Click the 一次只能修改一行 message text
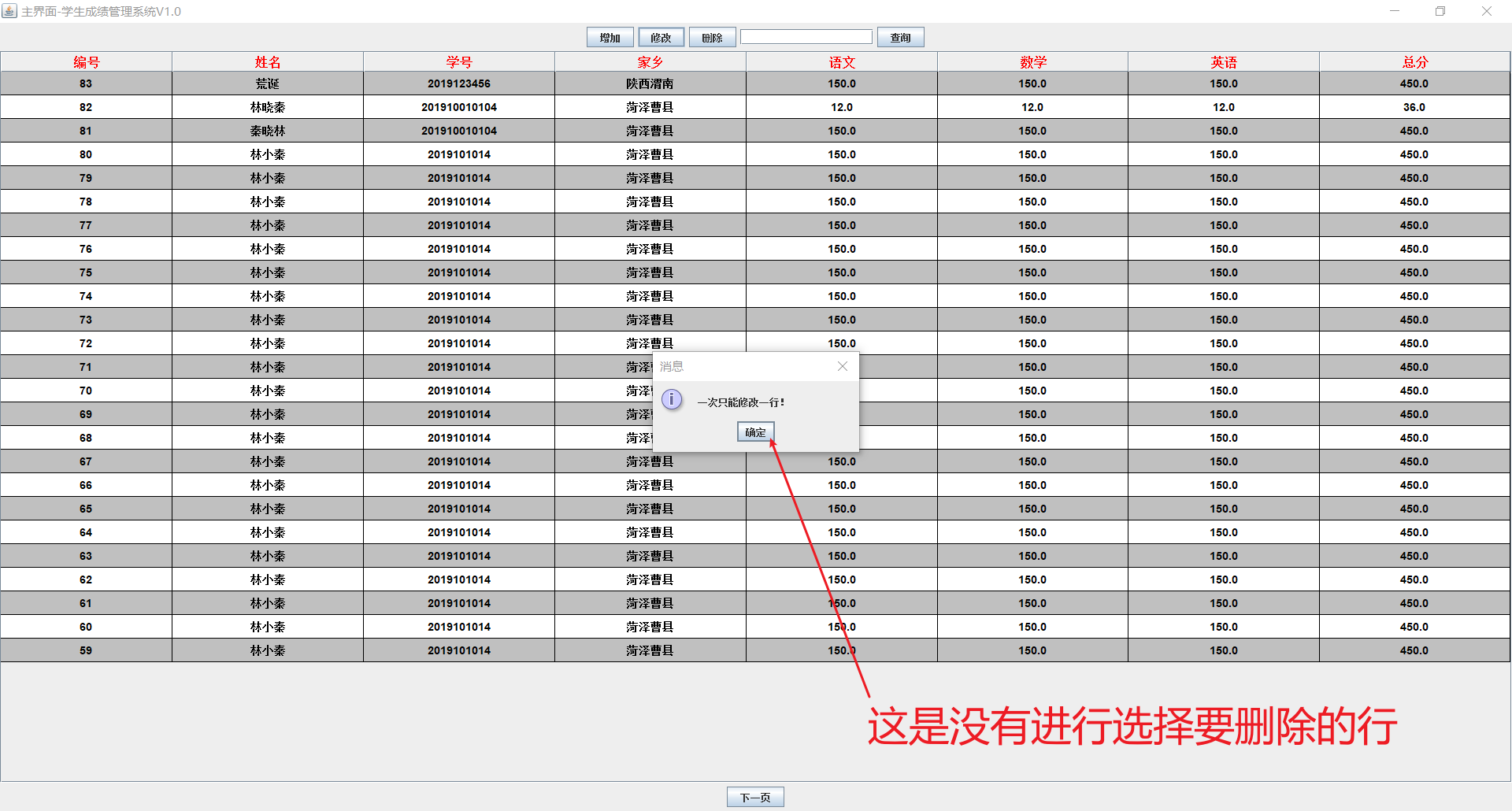Screen dimensions: 1512x811 click(x=741, y=402)
